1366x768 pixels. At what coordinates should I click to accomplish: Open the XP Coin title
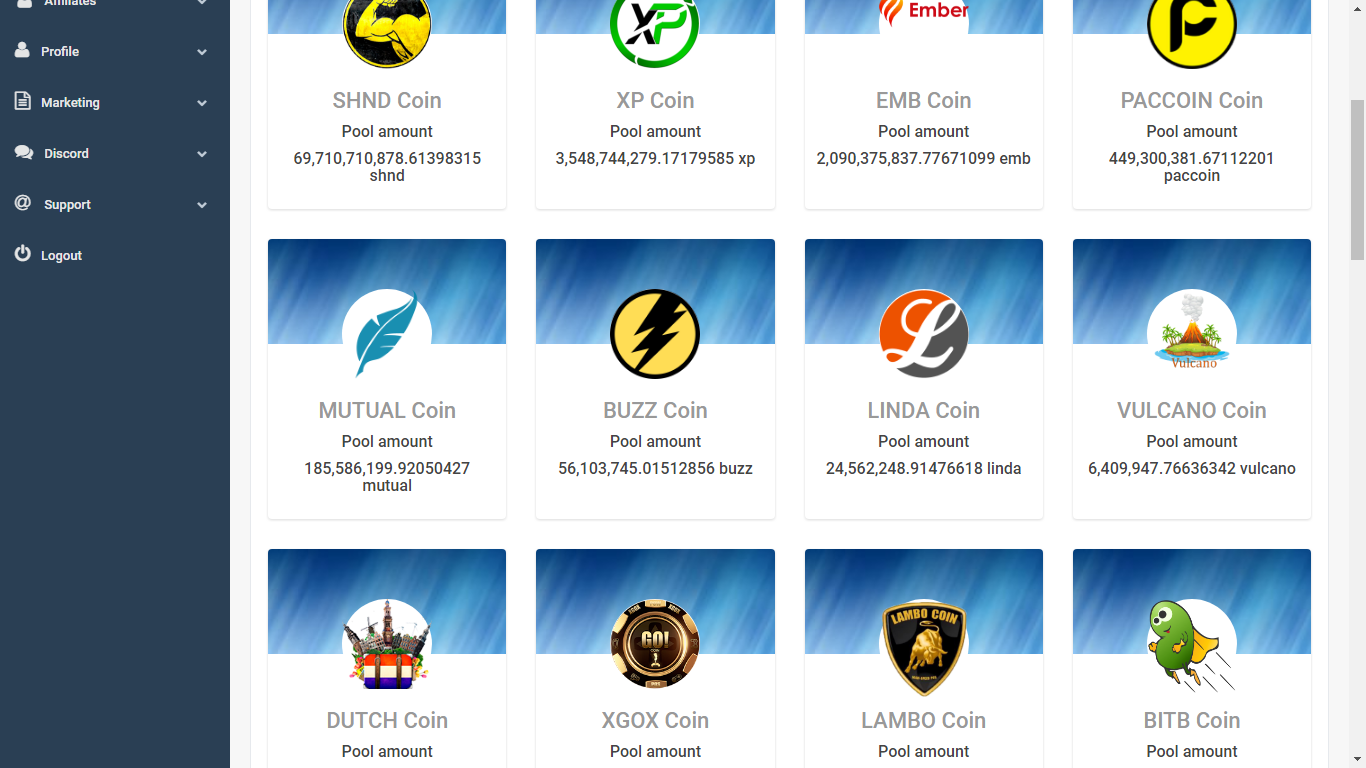click(x=655, y=100)
